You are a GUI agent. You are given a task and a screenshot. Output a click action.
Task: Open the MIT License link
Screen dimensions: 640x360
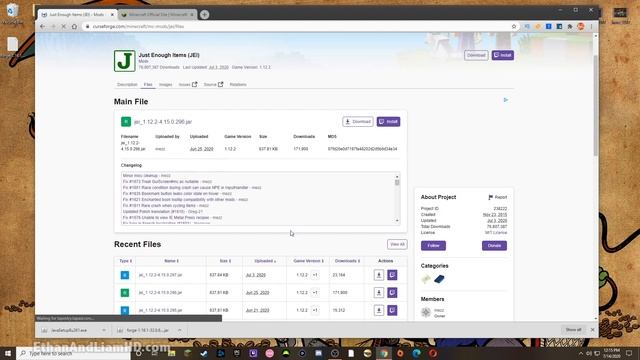(496, 233)
